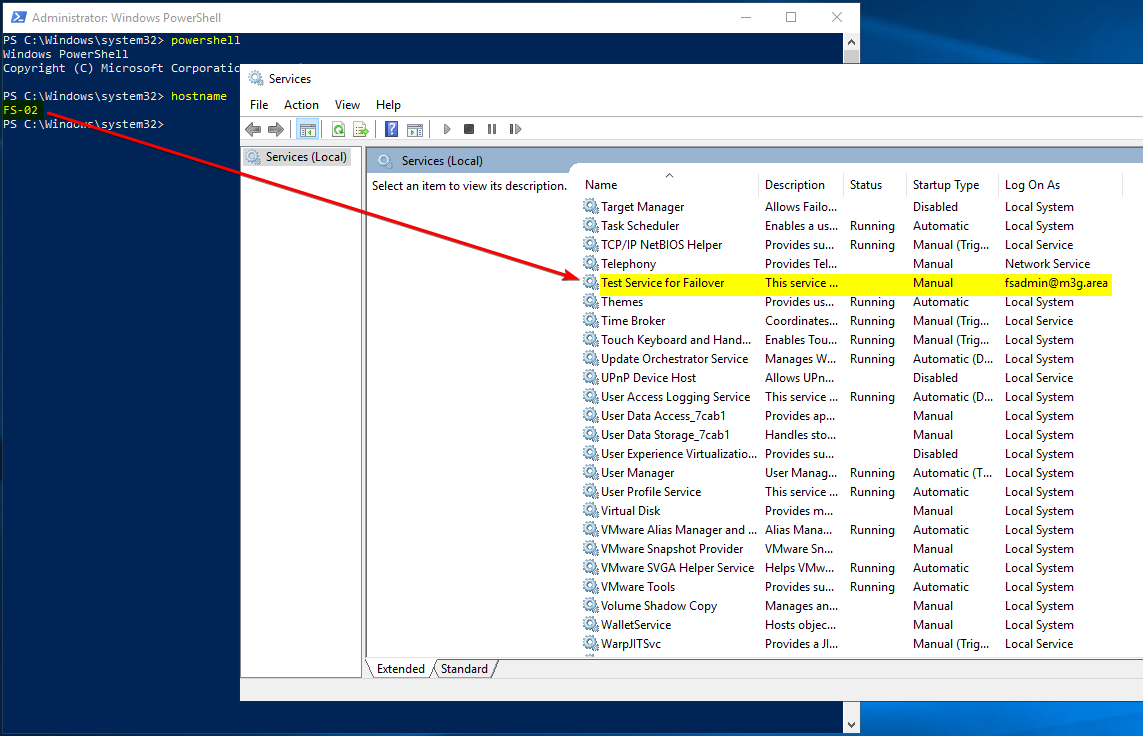Viewport: 1143px width, 736px height.
Task: Click the PowerShell icon in title bar
Action: tap(18, 17)
